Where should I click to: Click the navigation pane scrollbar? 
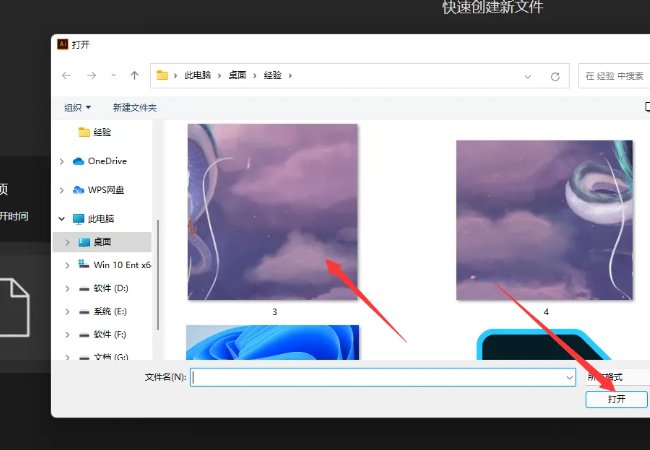point(158,275)
